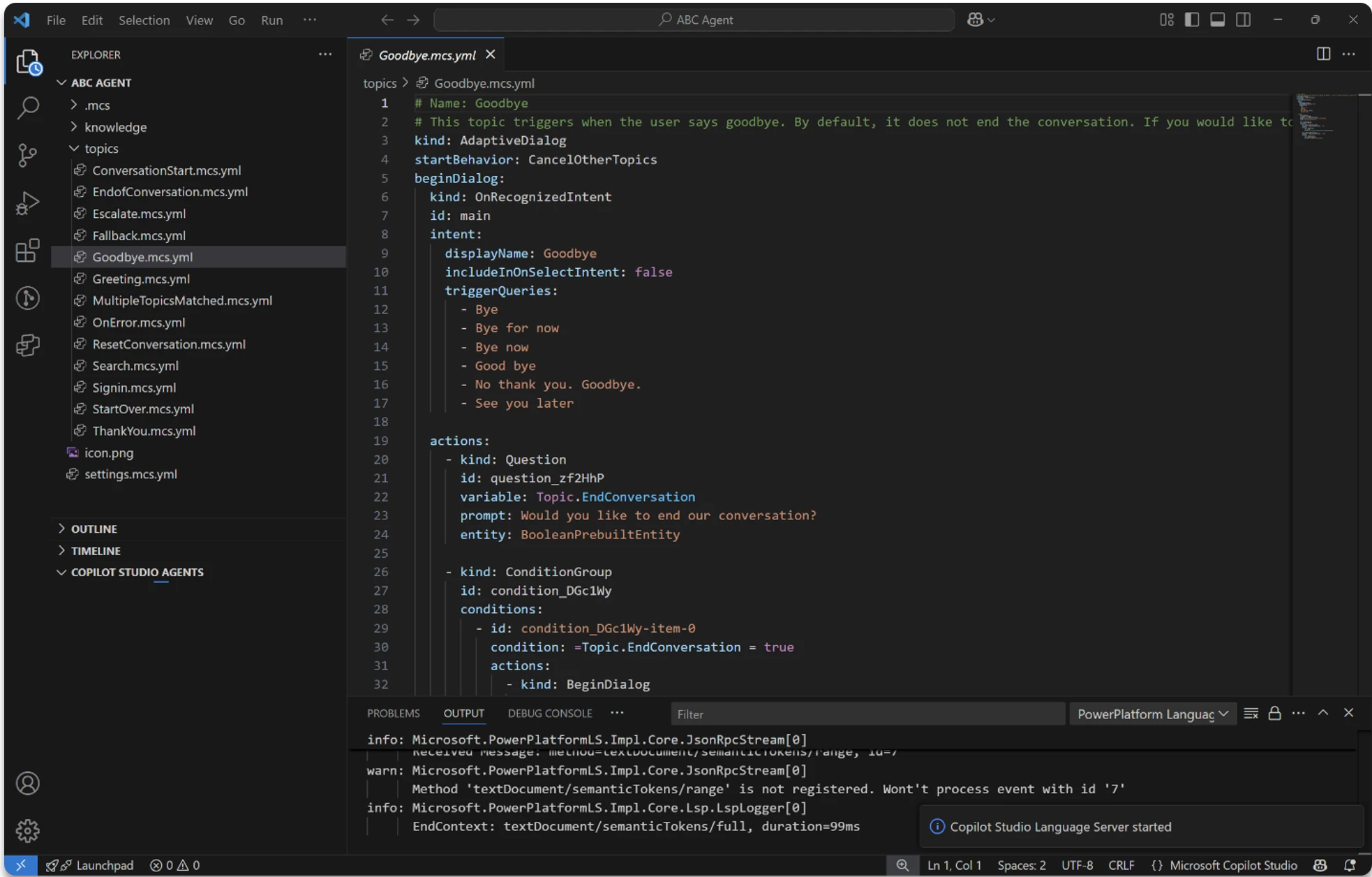
Task: Click the back navigation arrow
Action: point(387,20)
